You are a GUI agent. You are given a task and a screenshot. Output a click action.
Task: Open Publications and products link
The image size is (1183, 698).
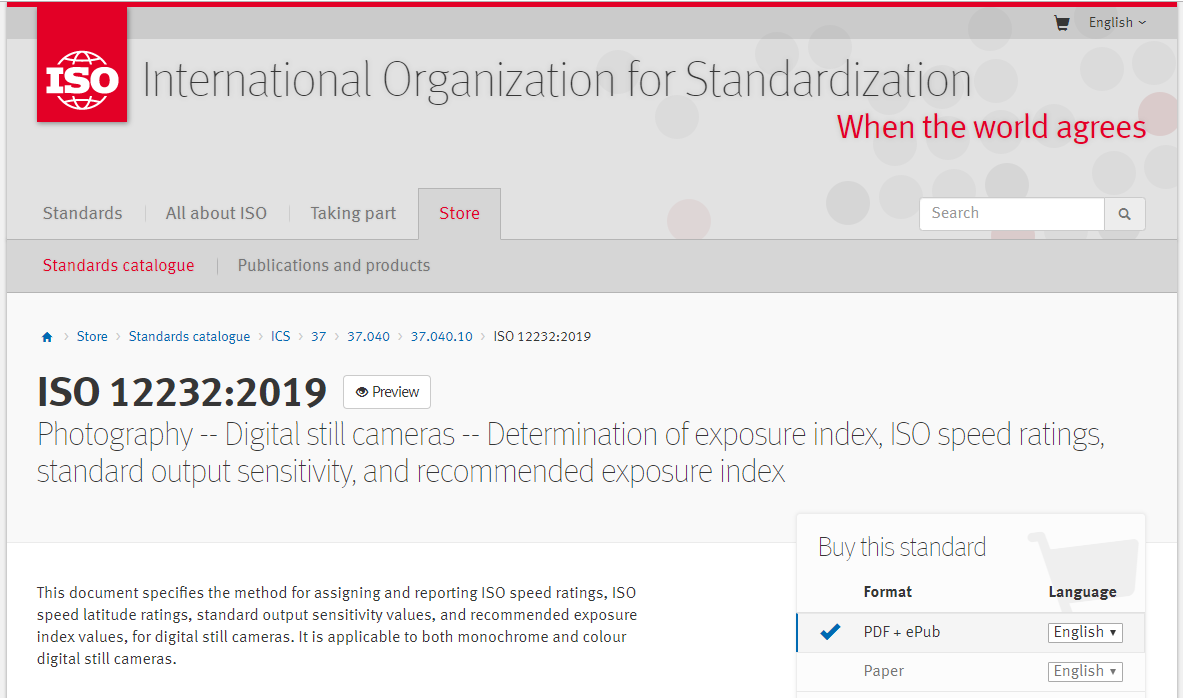pos(333,266)
